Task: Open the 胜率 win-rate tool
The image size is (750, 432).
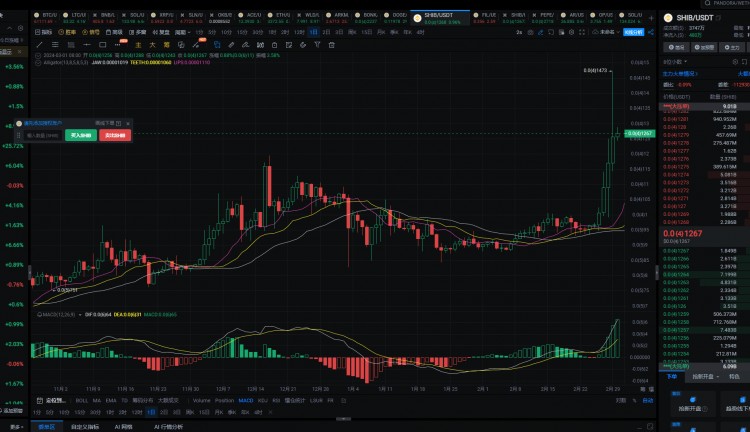Action: pos(66,32)
